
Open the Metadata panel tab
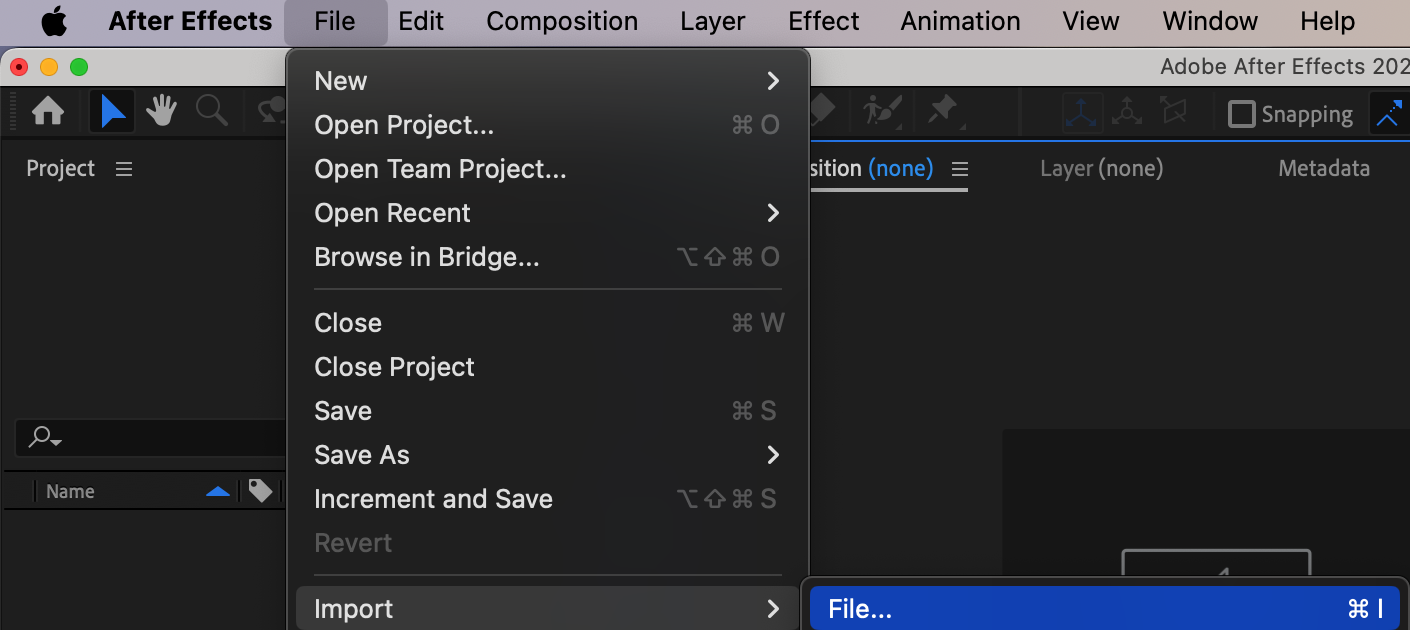pos(1323,169)
